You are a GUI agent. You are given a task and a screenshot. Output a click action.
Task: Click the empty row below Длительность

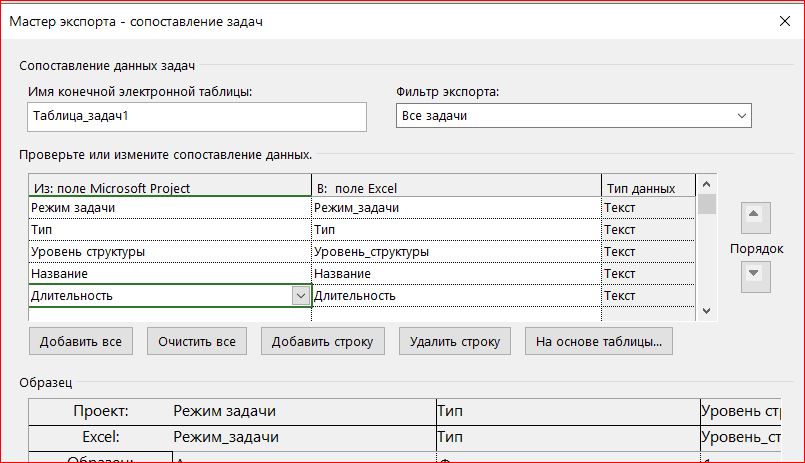168,314
